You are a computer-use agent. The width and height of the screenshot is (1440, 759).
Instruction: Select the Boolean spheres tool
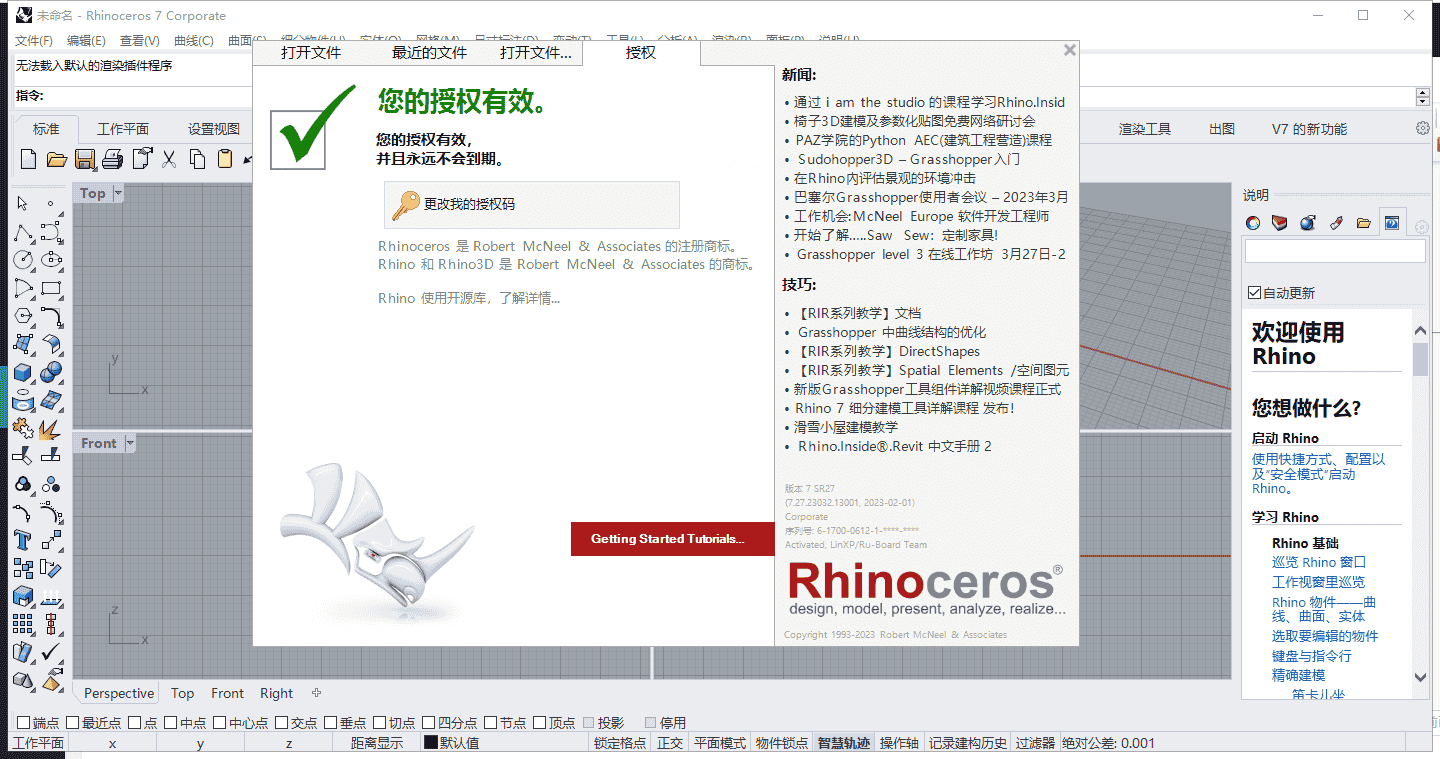click(x=51, y=372)
